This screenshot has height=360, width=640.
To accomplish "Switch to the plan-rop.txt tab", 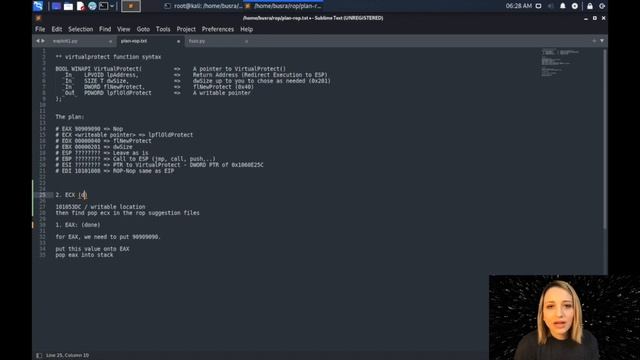I will click(x=150, y=41).
